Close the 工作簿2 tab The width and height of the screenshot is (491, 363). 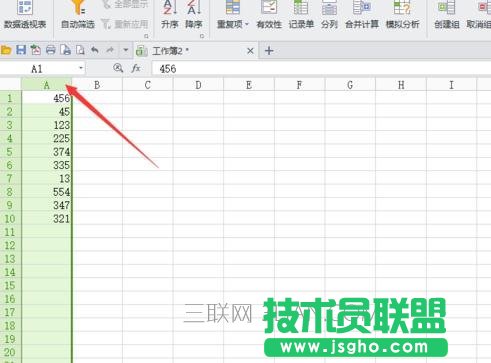(250, 51)
